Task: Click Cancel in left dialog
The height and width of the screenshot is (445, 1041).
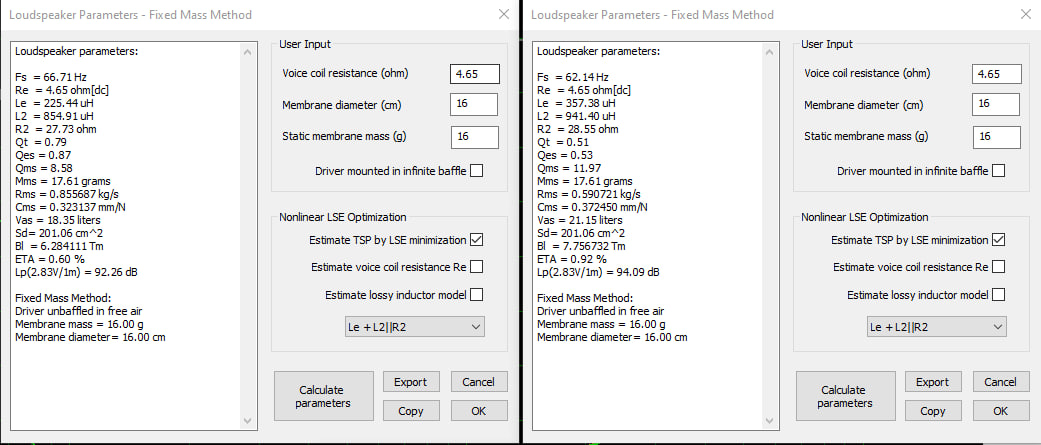Action: (479, 382)
